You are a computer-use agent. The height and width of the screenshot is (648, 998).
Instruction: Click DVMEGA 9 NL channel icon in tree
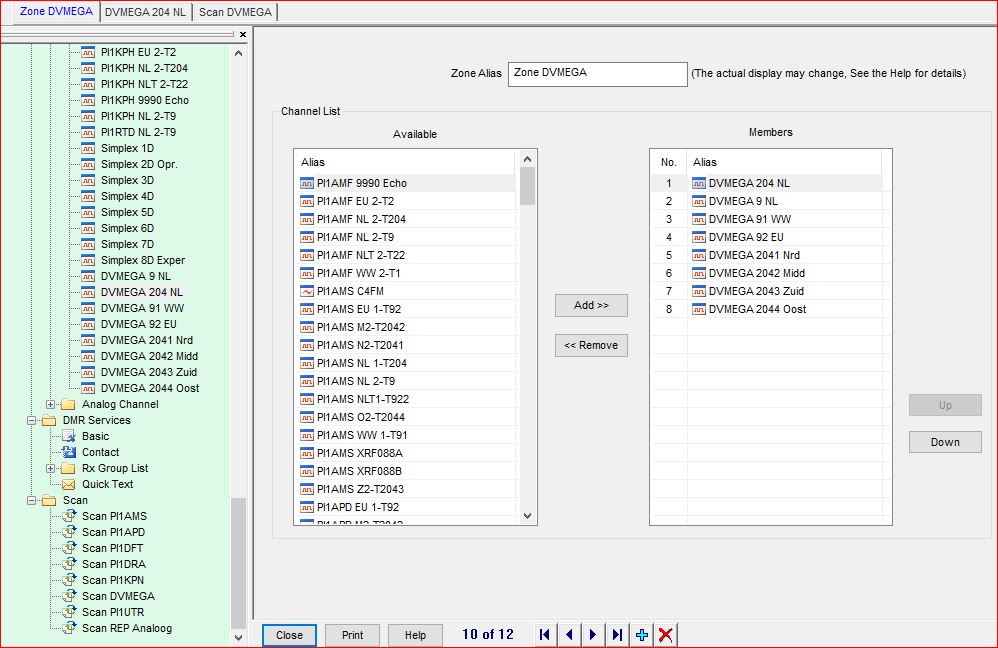coord(88,276)
